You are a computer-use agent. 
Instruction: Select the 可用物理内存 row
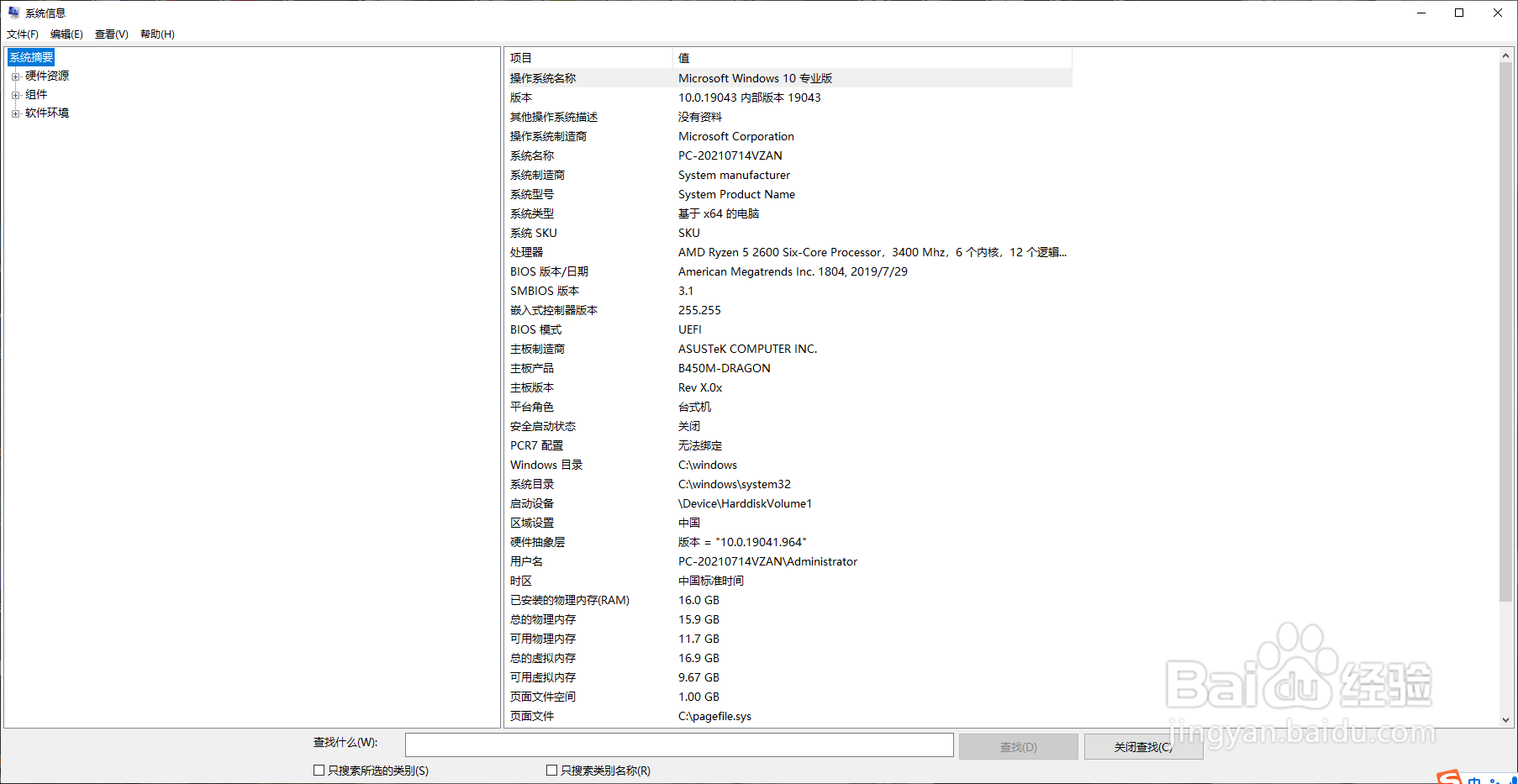point(788,639)
